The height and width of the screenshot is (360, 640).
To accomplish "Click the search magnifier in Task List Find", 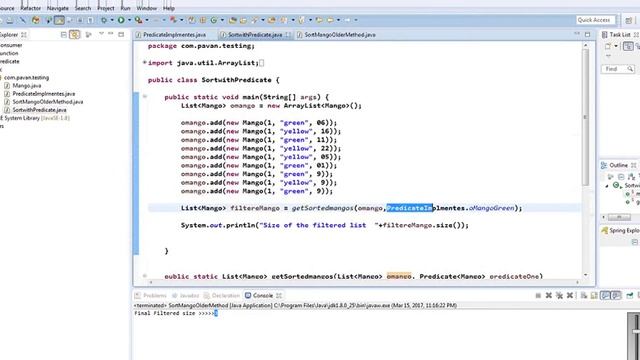I will point(630,69).
